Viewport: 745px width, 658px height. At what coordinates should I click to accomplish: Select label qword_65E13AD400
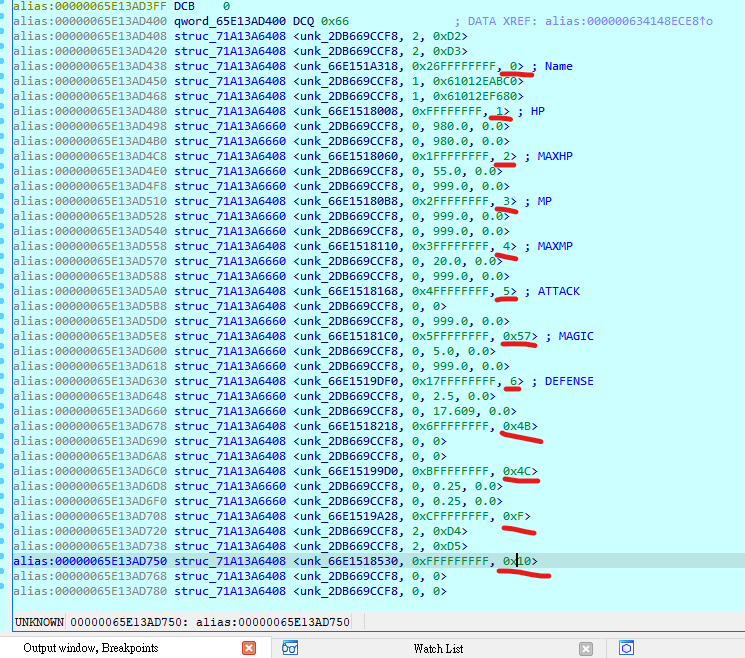tap(230, 21)
